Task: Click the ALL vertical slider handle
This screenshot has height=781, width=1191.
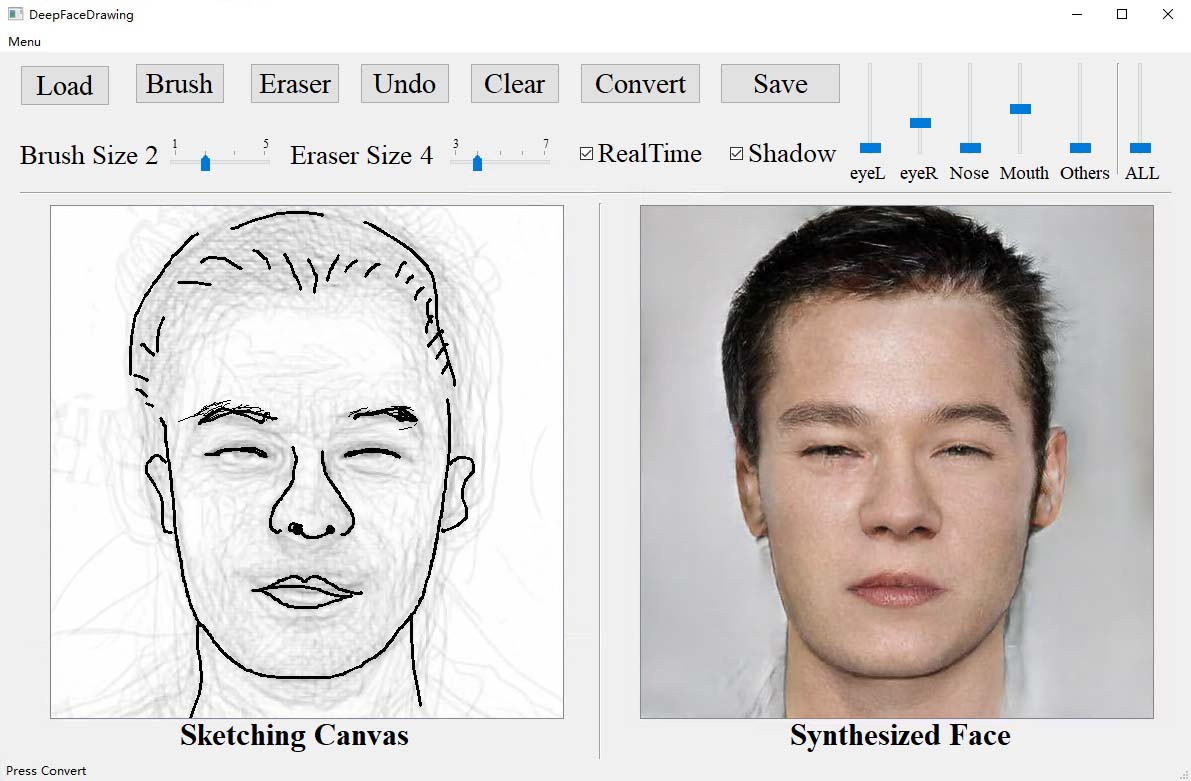Action: point(1140,148)
